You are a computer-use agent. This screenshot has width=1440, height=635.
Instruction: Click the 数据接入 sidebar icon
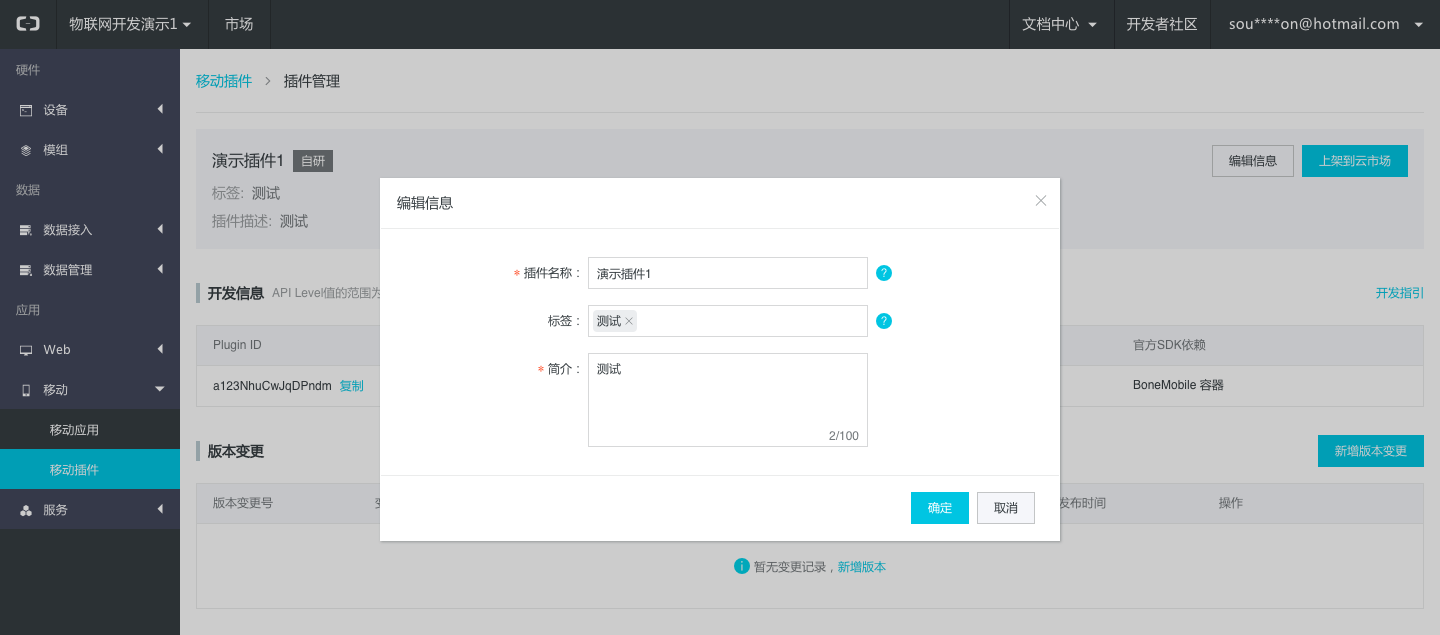tap(26, 230)
